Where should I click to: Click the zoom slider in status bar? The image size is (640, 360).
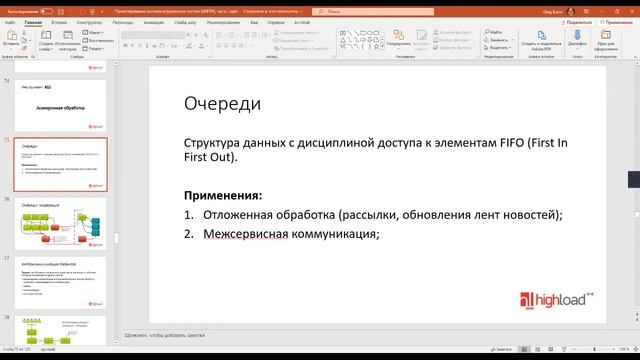click(x=594, y=349)
